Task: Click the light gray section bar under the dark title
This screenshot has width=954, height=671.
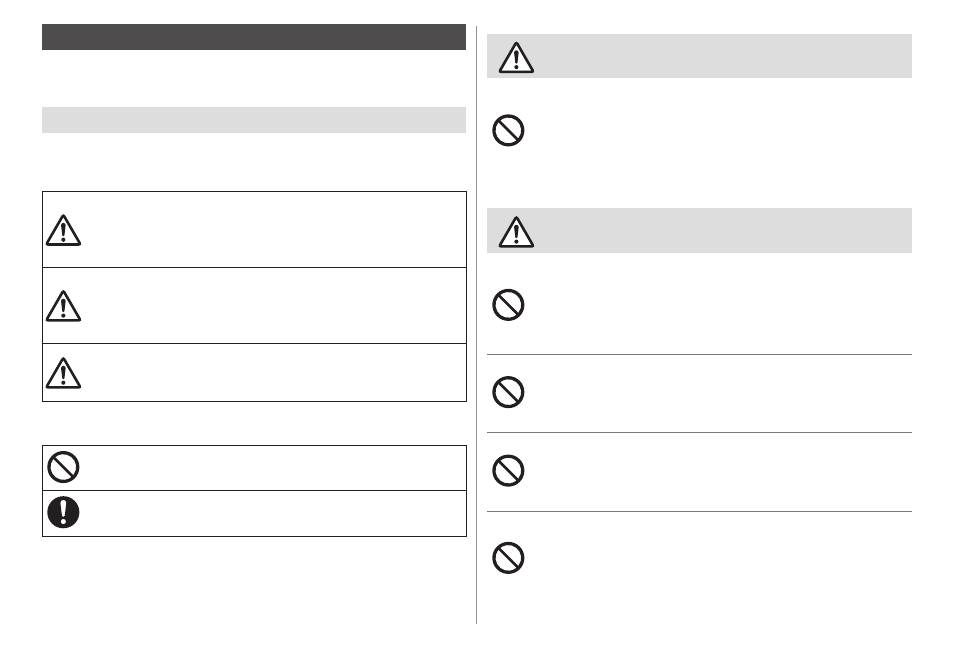Action: (x=254, y=120)
